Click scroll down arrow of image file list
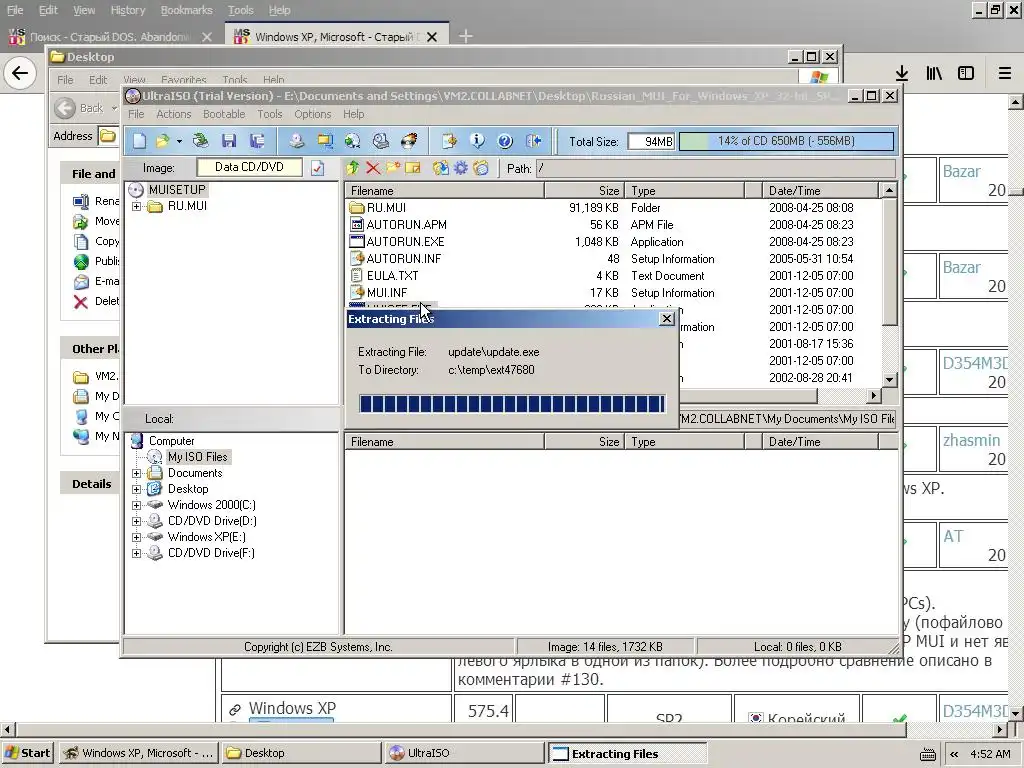This screenshot has width=1024, height=768. (x=889, y=379)
